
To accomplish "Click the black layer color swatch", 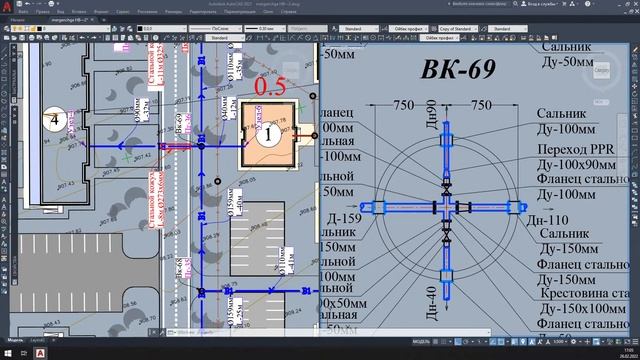I will click(x=39, y=29).
